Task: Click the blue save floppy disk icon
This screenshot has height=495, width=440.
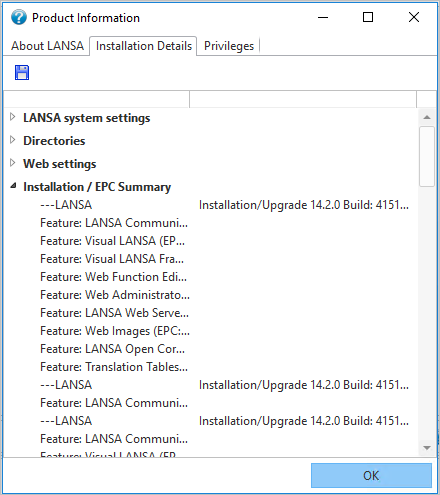Action: pyautogui.click(x=22, y=73)
